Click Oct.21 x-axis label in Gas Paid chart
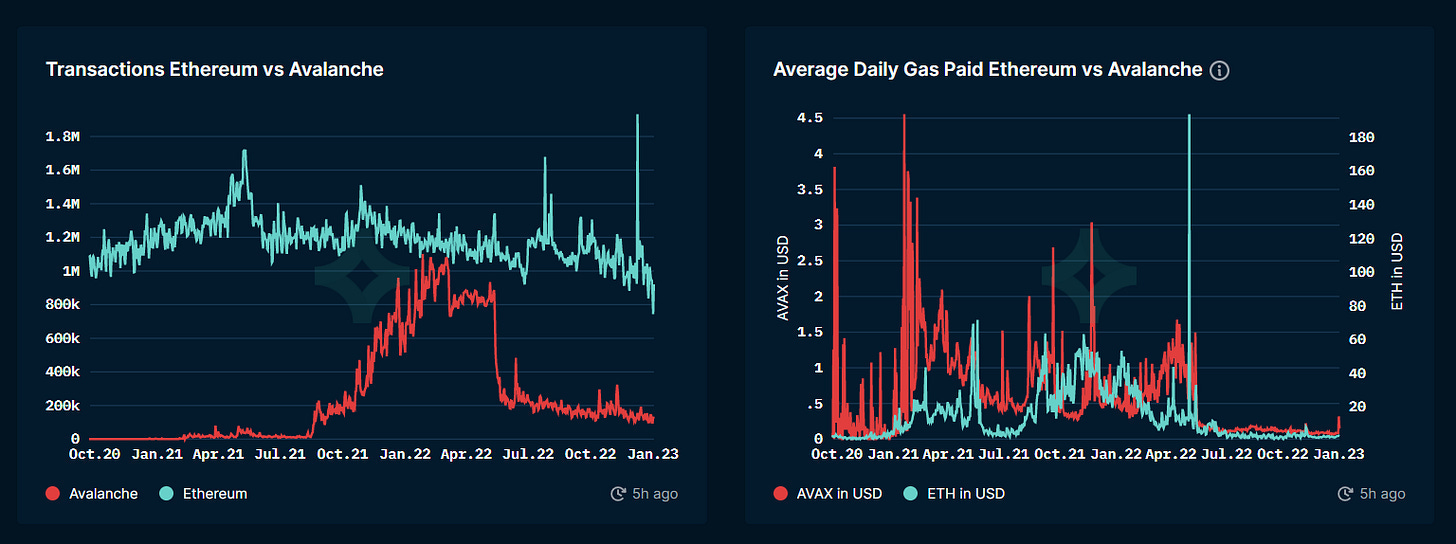 tap(1058, 454)
